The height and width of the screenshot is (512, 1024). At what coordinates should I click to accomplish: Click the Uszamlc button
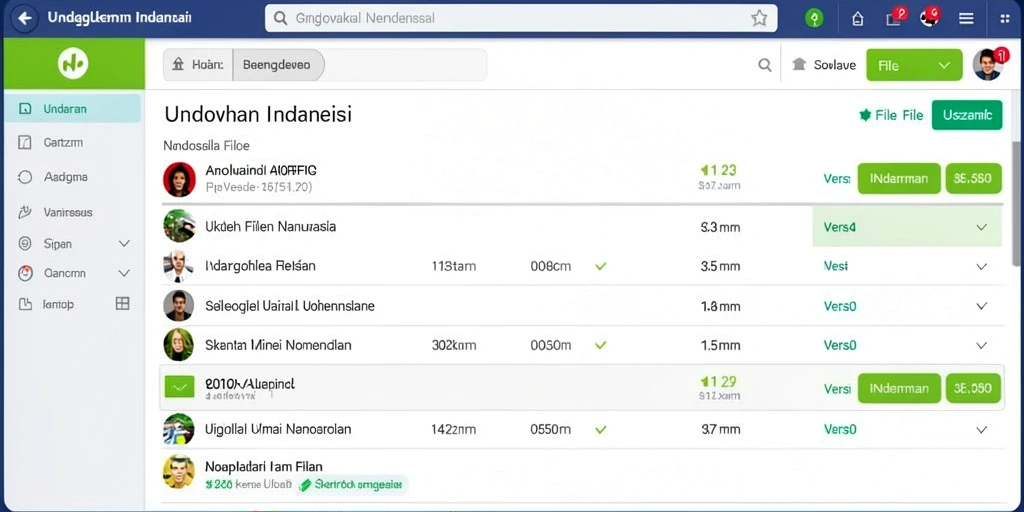[967, 115]
